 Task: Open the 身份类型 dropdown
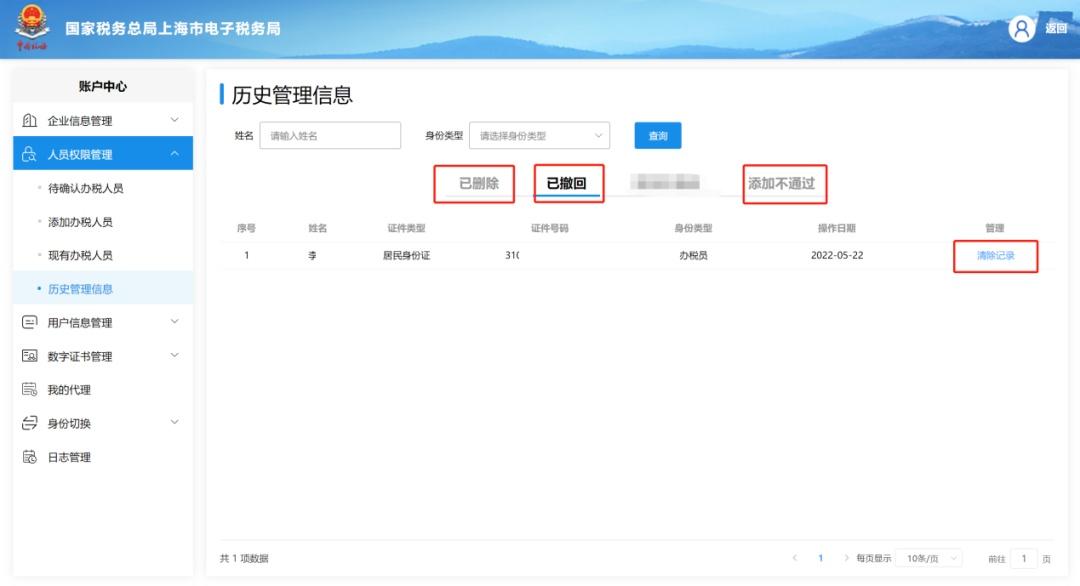pos(539,136)
